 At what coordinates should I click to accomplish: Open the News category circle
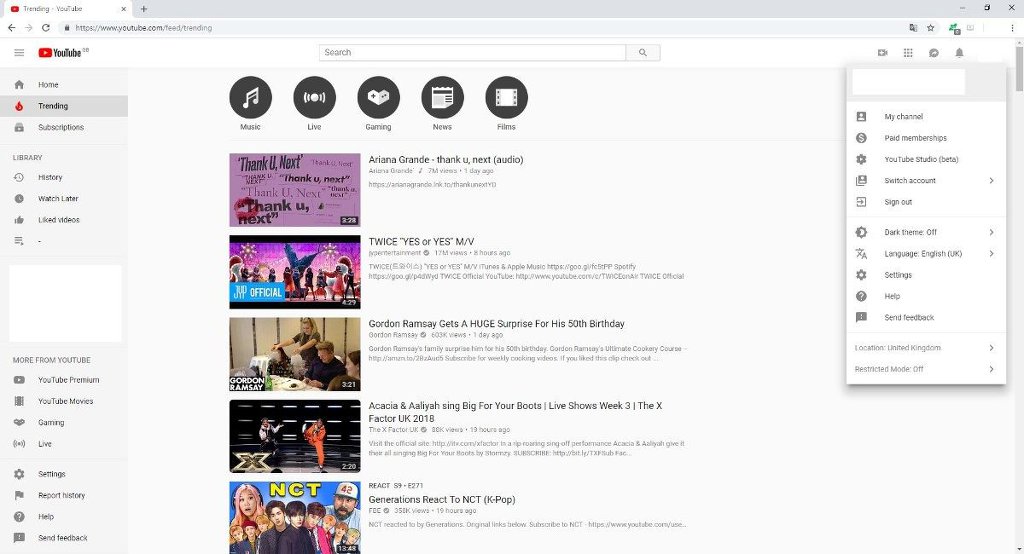442,97
